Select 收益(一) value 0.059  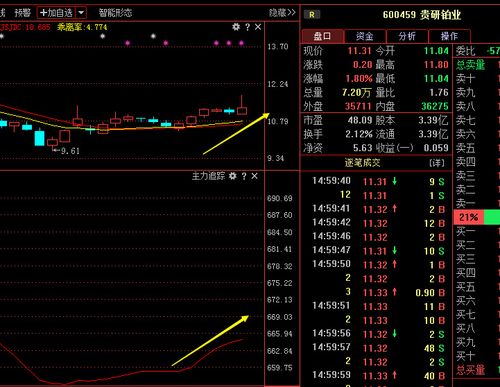tap(436, 148)
